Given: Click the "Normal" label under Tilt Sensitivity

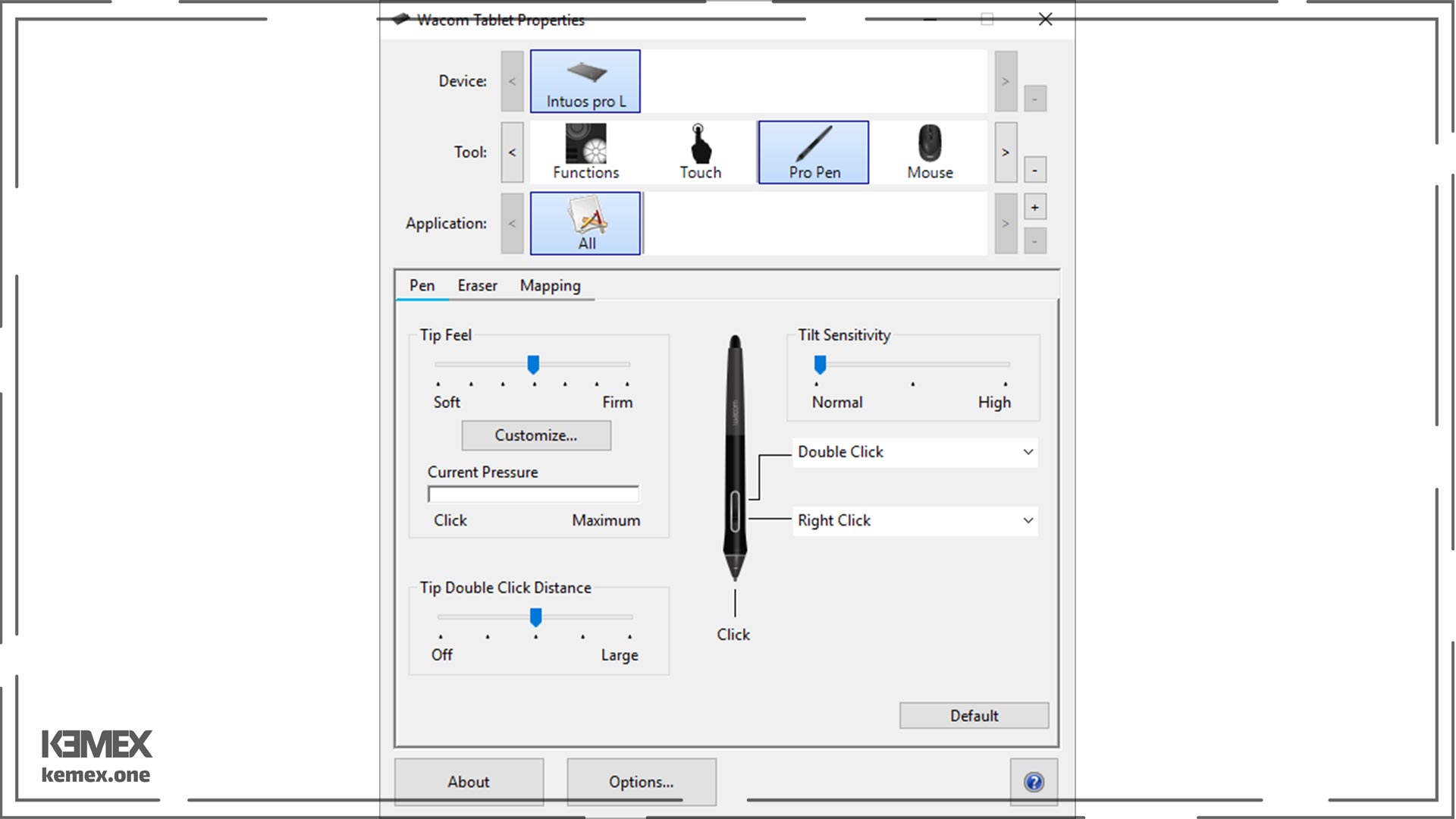Looking at the screenshot, I should [837, 403].
